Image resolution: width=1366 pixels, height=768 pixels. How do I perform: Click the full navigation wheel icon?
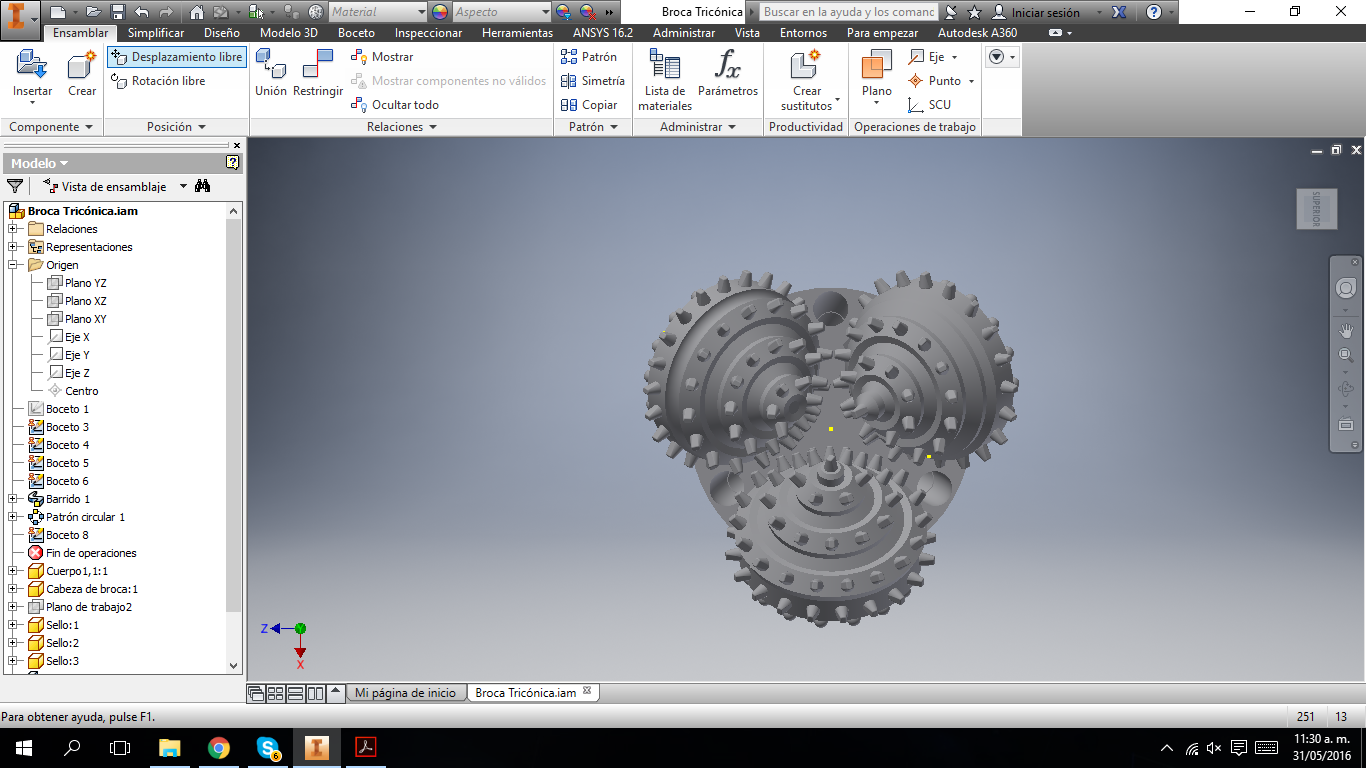[1346, 288]
